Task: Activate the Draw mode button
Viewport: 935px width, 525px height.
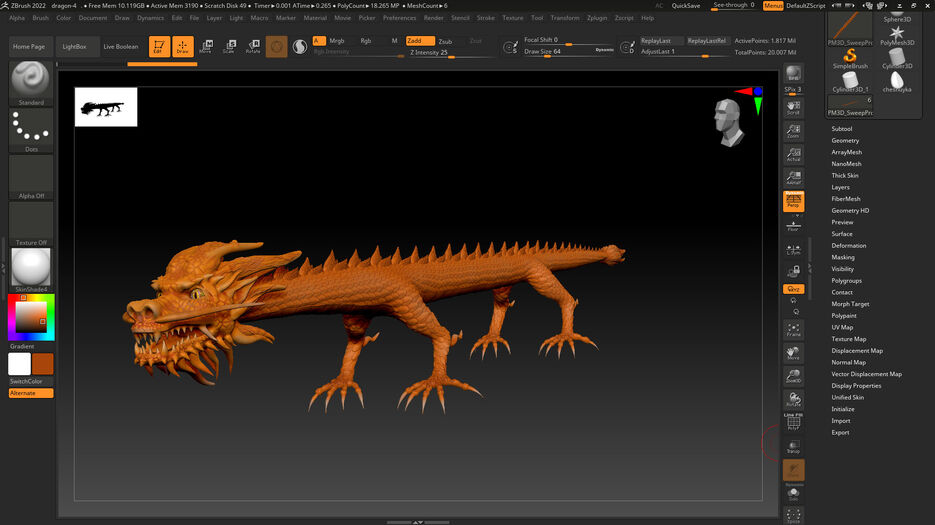Action: [x=183, y=46]
